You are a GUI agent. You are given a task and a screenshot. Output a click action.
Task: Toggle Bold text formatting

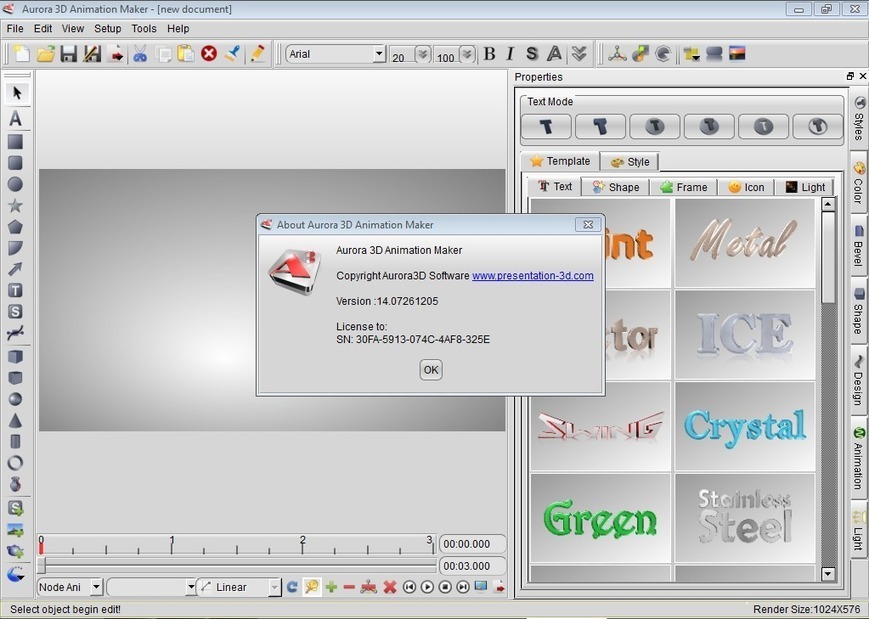[489, 54]
